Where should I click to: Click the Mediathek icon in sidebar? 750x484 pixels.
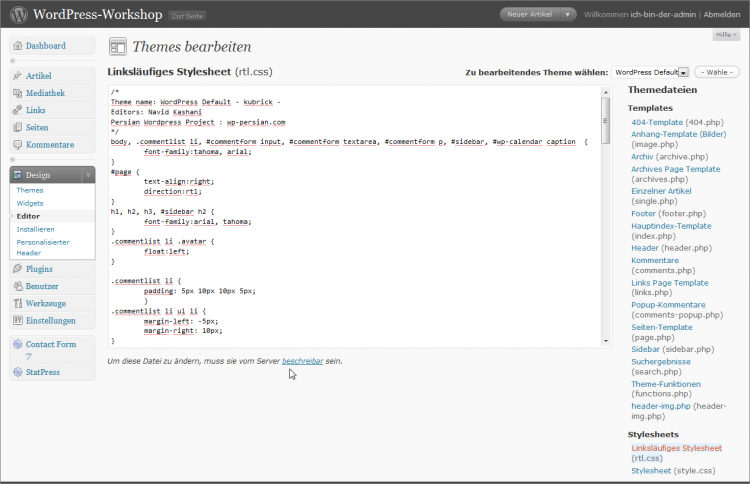pyautogui.click(x=17, y=93)
